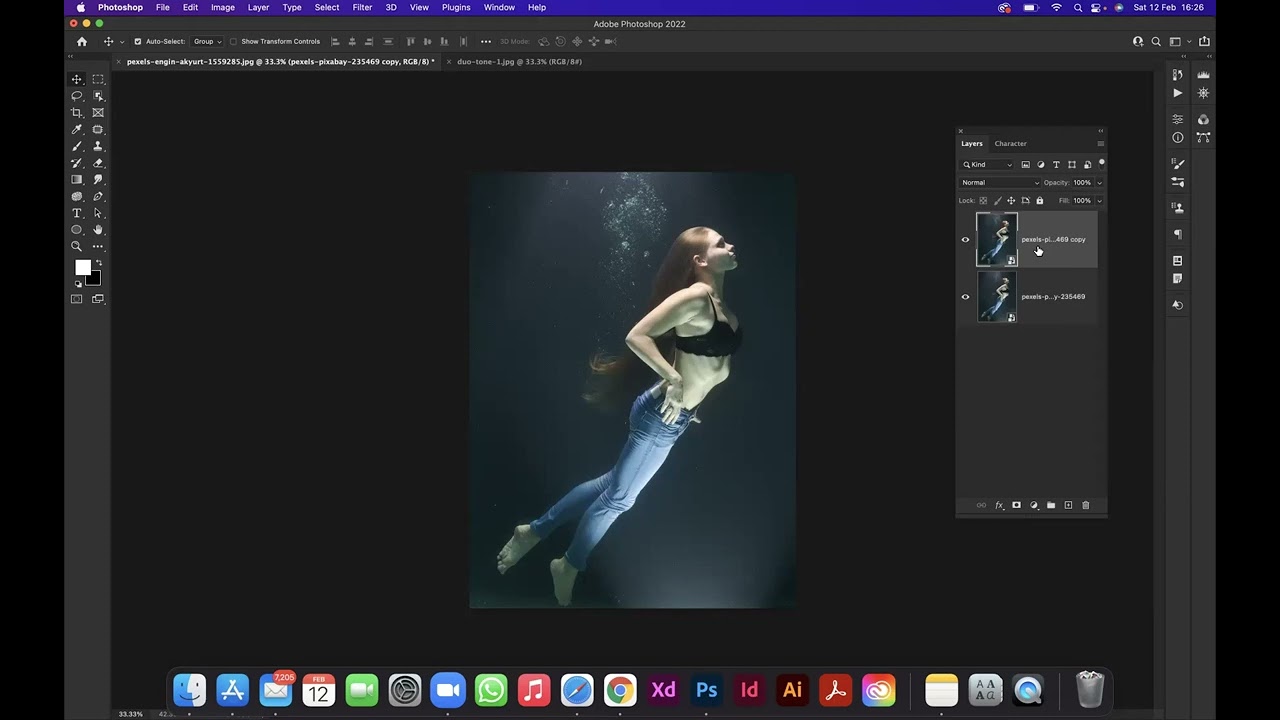The height and width of the screenshot is (720, 1280).
Task: Select the Lasso tool
Action: 77,96
